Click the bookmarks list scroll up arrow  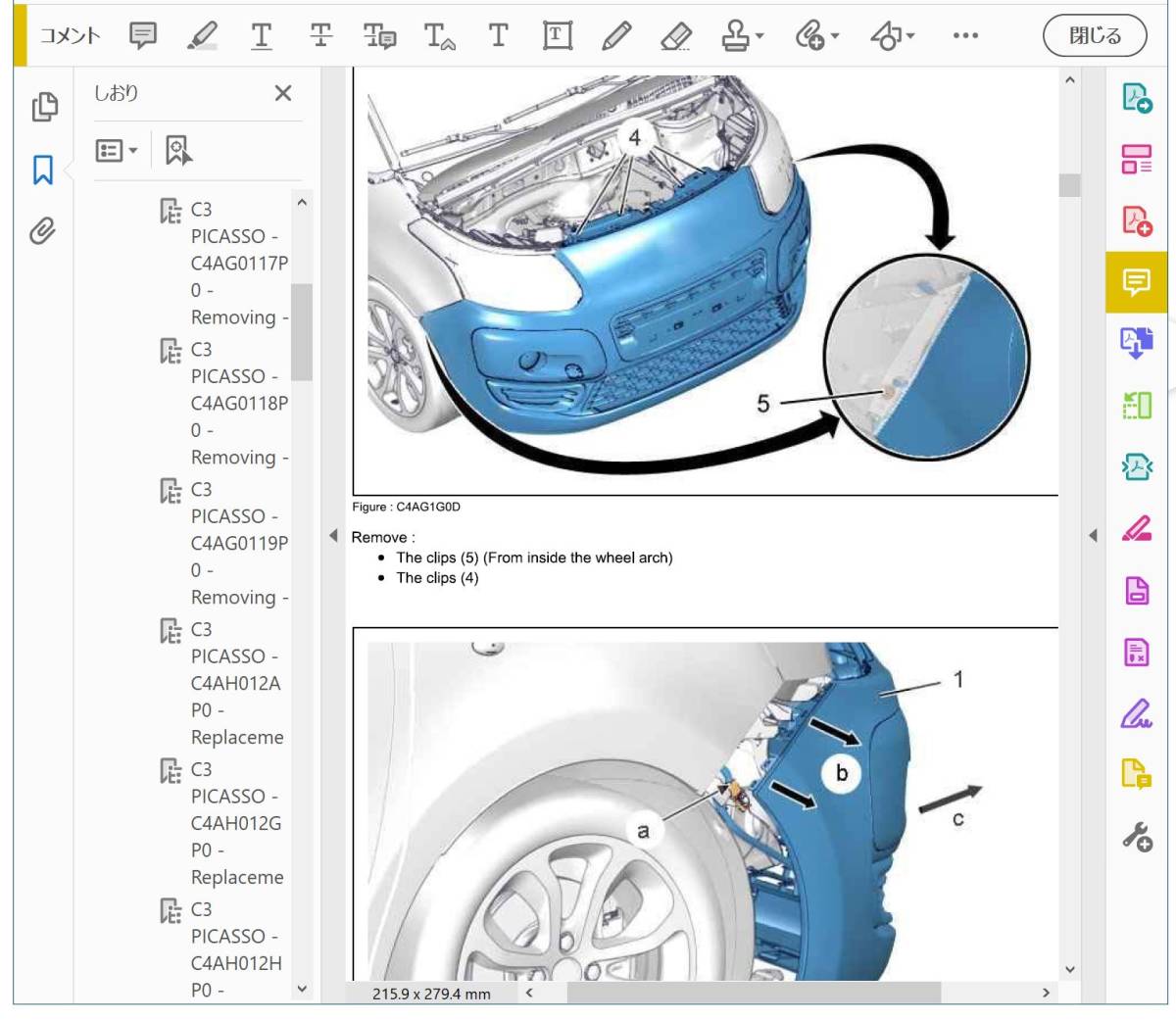302,202
